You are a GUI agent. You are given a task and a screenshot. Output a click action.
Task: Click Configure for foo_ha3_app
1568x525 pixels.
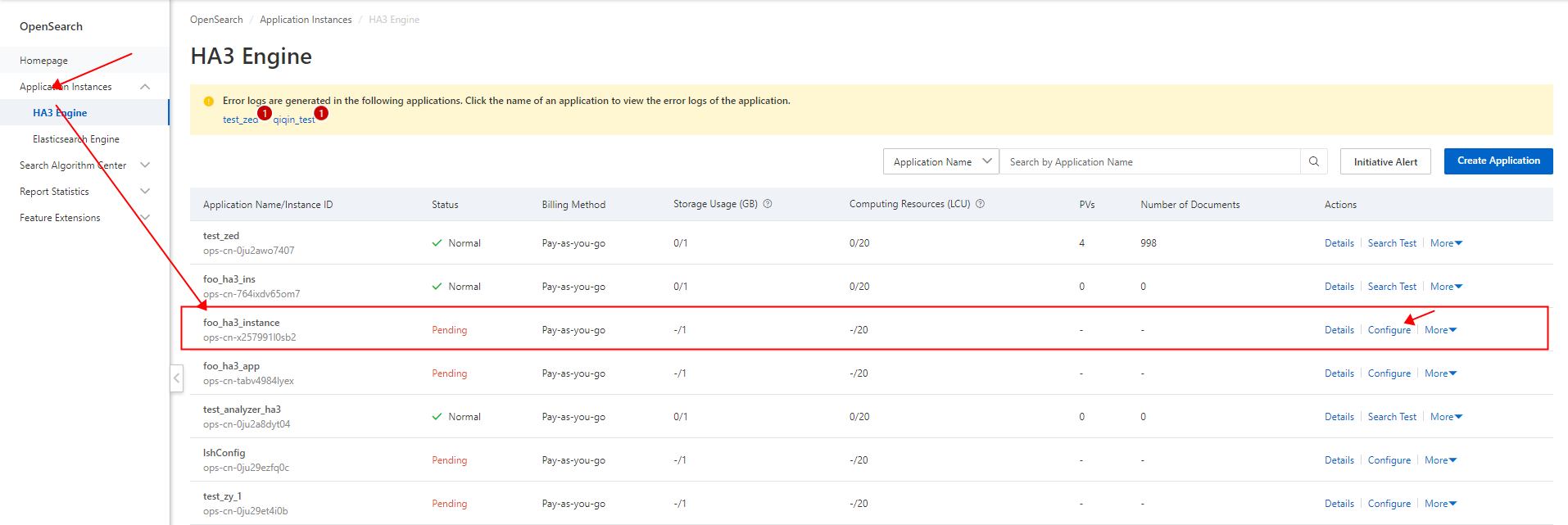(x=1389, y=373)
